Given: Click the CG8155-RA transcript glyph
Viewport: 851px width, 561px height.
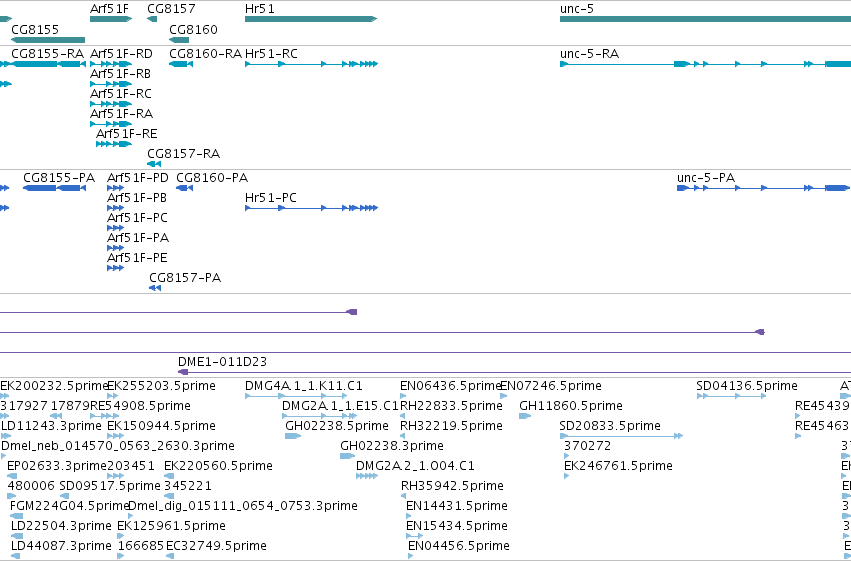Looking at the screenshot, I should 48,64.
